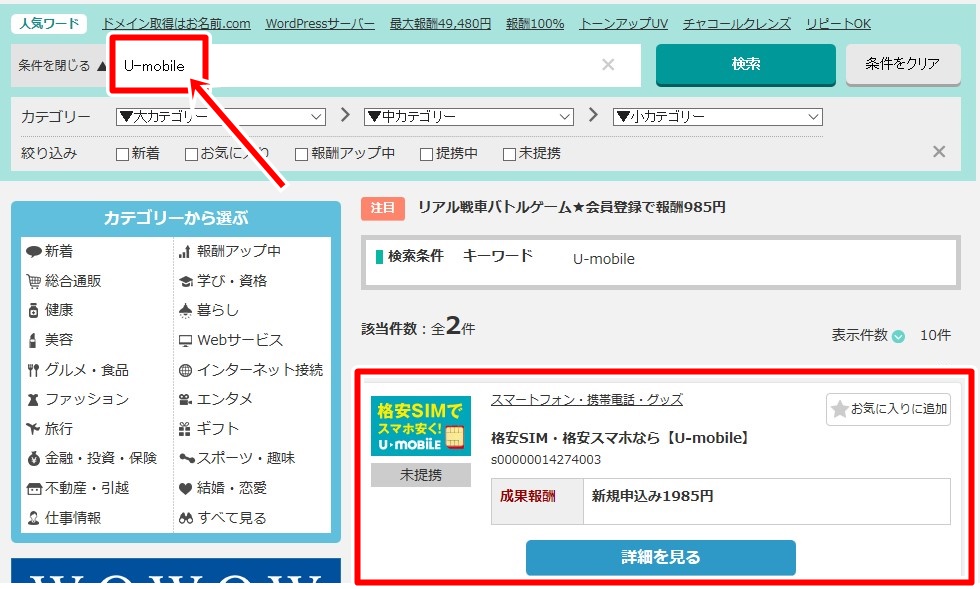The height and width of the screenshot is (589, 980).
Task: Click the monitor icon for Webサービス
Action: point(186,341)
